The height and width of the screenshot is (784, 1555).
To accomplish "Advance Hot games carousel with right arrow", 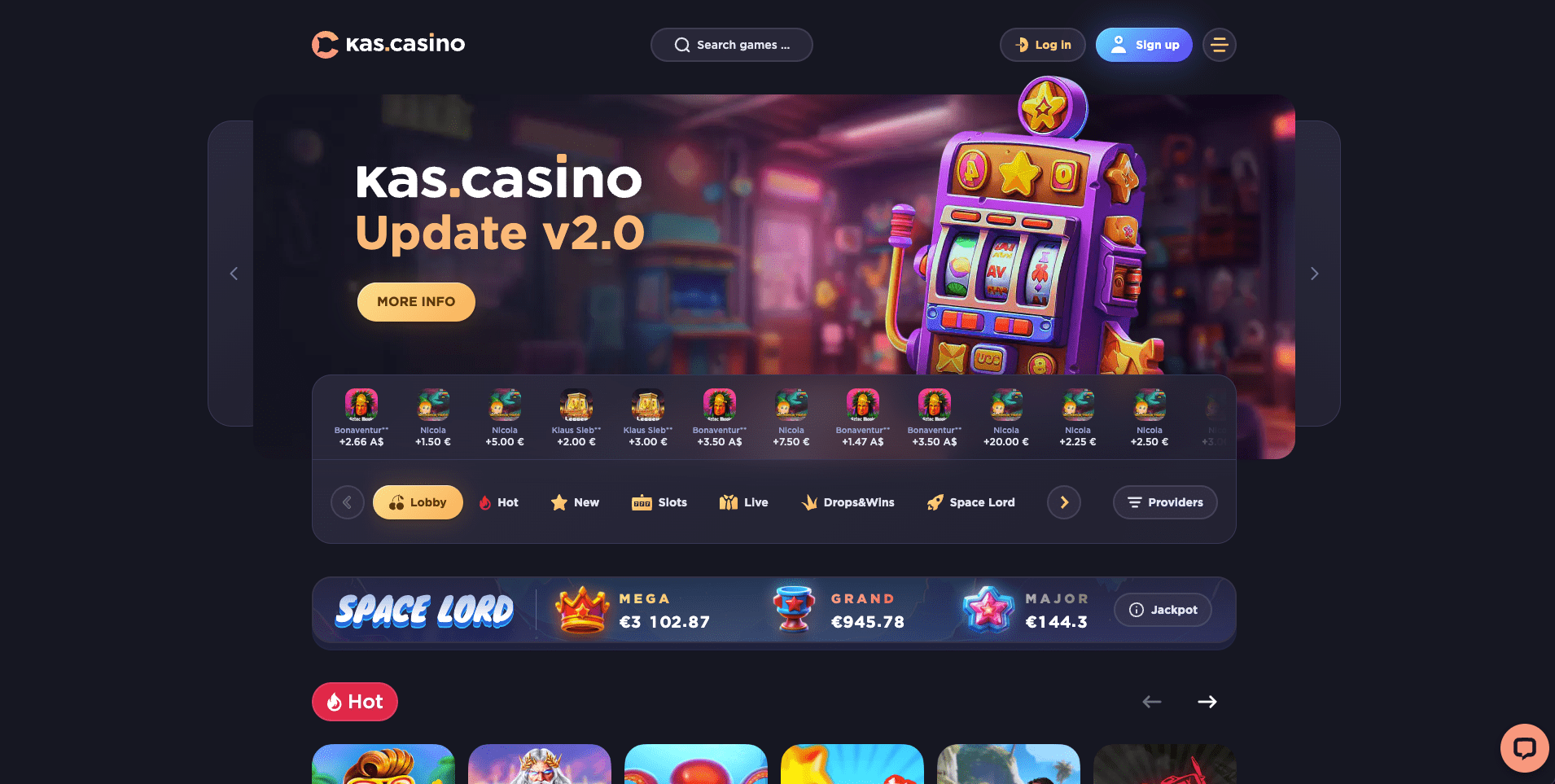I will (x=1207, y=702).
